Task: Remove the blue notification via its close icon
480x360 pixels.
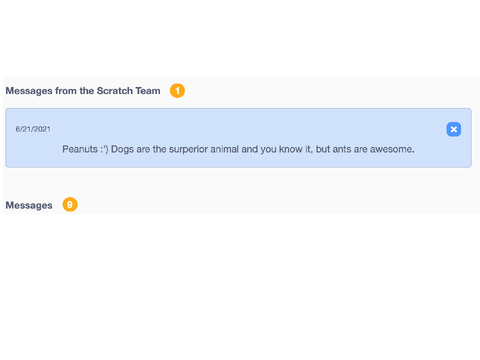Action: (x=454, y=129)
